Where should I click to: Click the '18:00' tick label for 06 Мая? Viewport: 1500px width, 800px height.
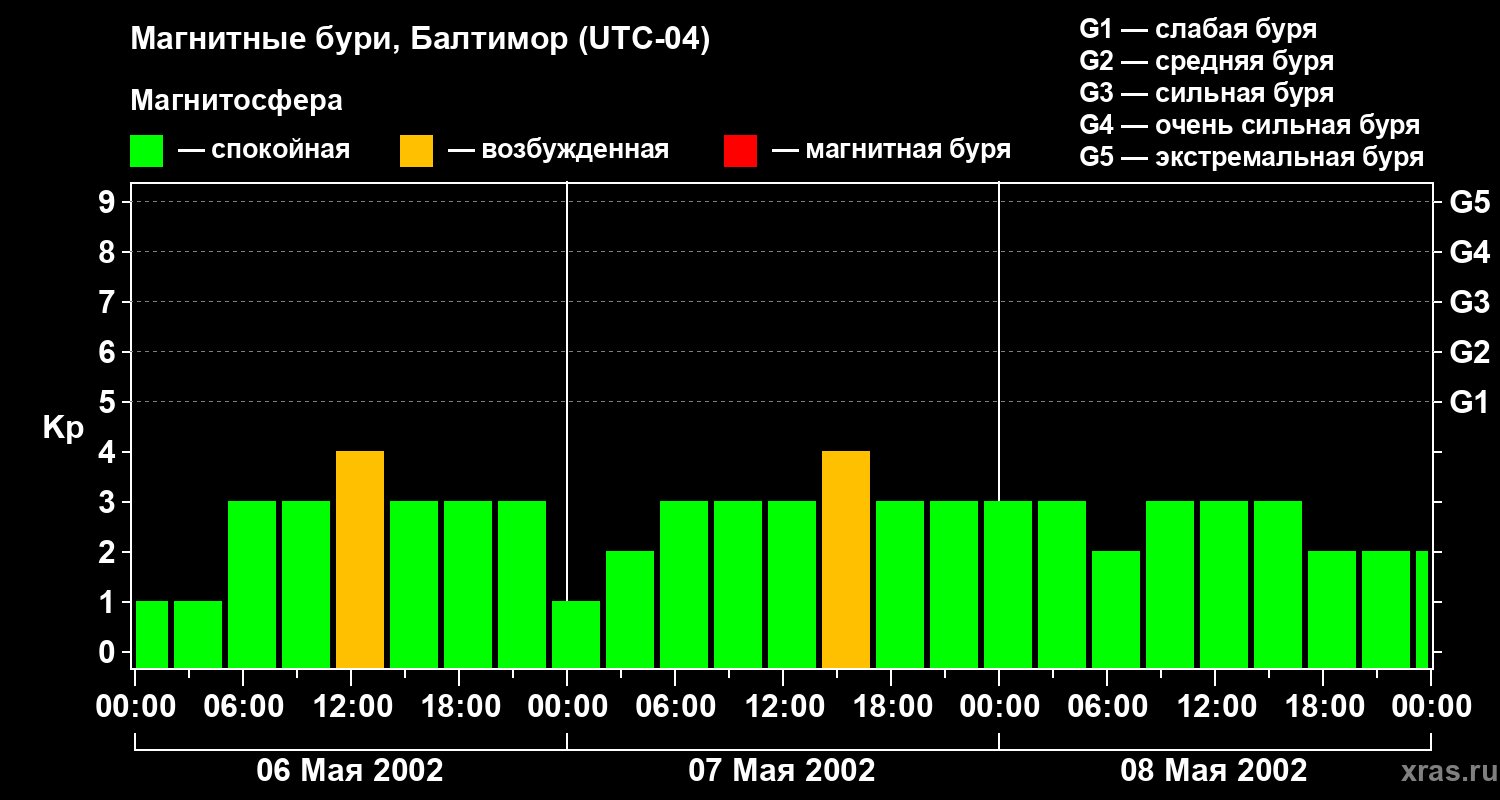[x=459, y=707]
